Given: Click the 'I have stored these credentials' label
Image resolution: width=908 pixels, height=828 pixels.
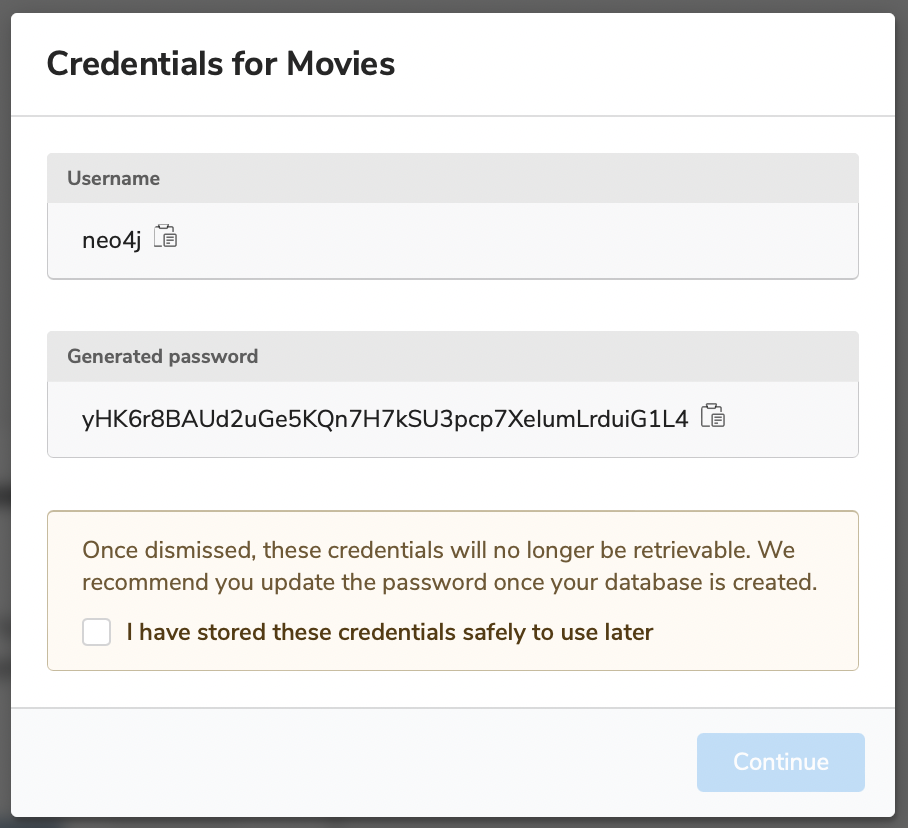Looking at the screenshot, I should tap(390, 632).
